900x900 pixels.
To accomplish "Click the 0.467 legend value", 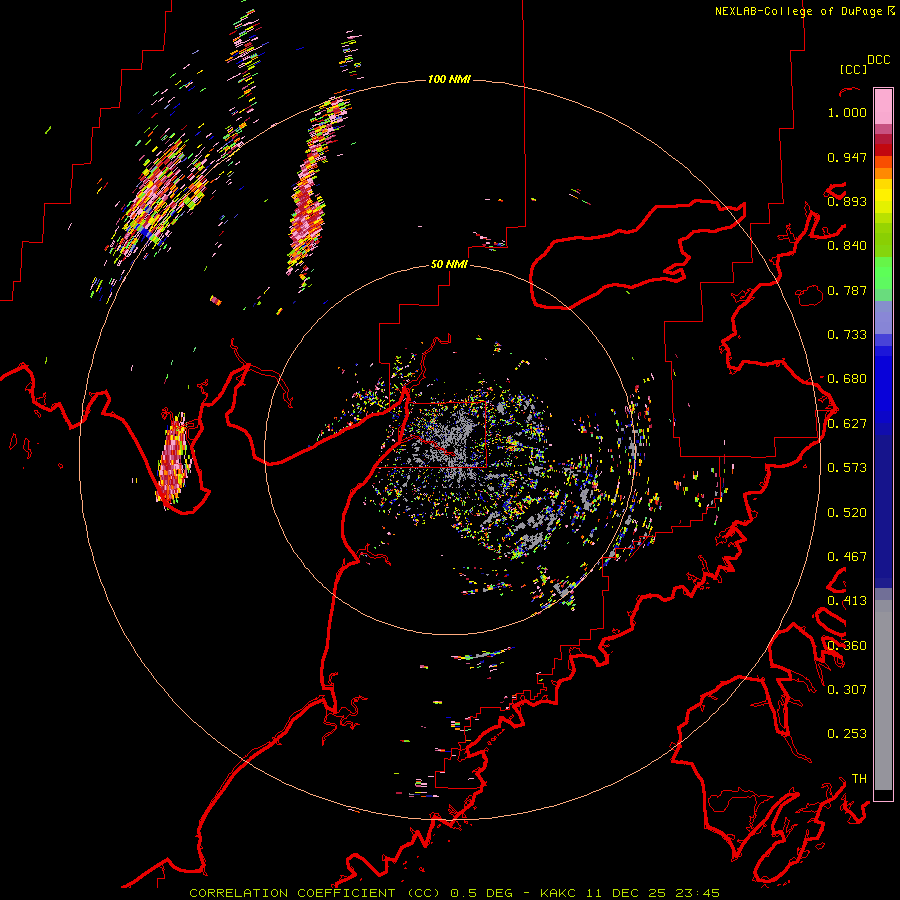I will [847, 557].
